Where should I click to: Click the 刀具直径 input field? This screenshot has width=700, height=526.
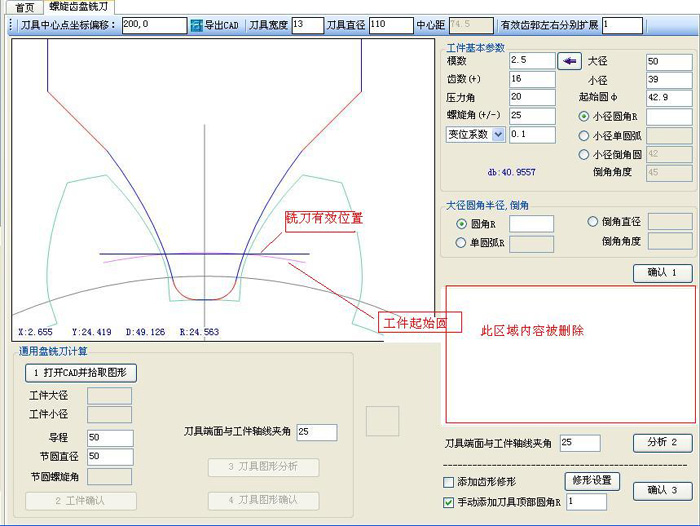tap(391, 25)
